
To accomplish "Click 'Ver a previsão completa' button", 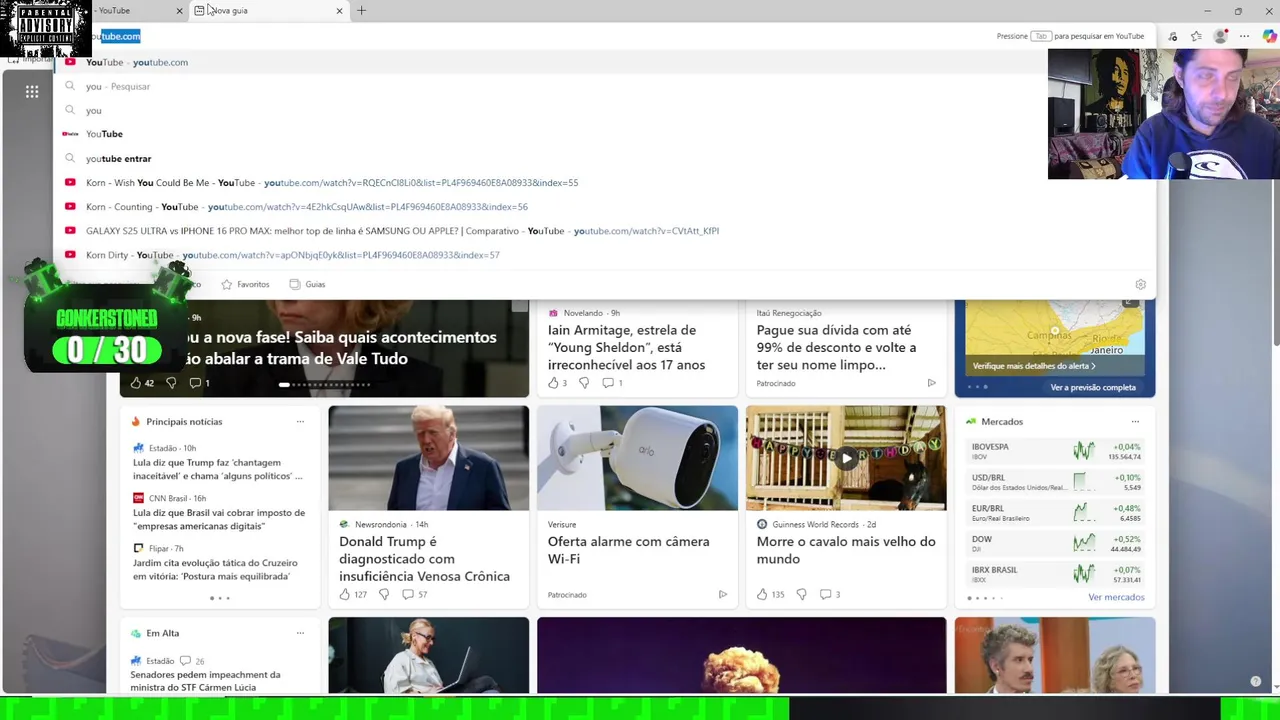I will pos(1093,387).
